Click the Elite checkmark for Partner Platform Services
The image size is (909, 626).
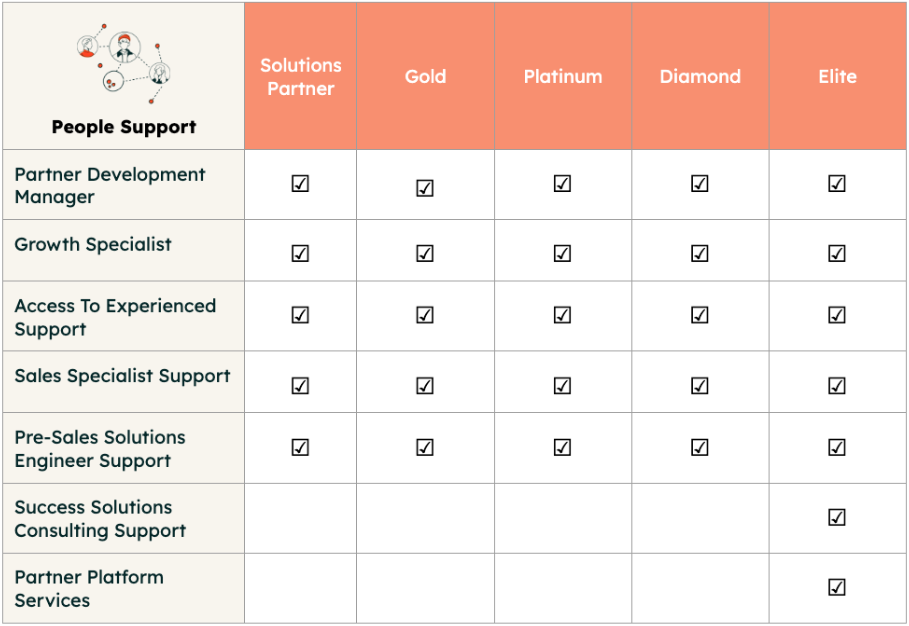tap(837, 587)
